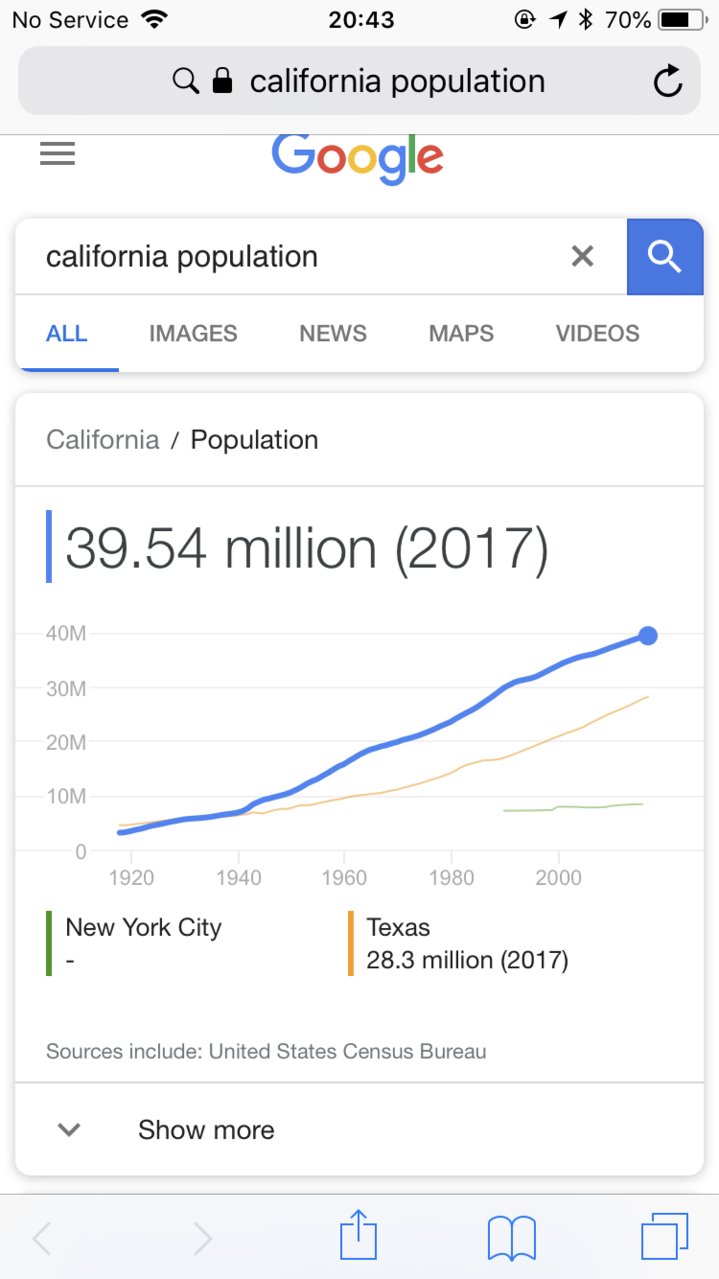
Task: Tap the blue magnifier search button
Action: pyautogui.click(x=664, y=257)
